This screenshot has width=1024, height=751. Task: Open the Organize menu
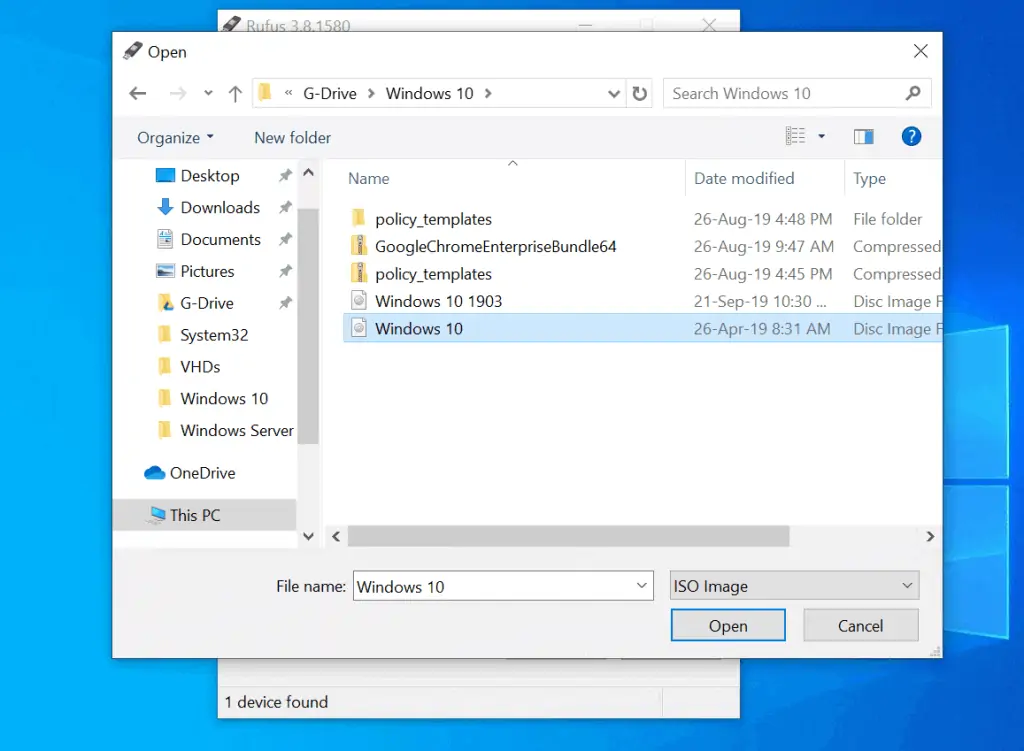coord(175,138)
